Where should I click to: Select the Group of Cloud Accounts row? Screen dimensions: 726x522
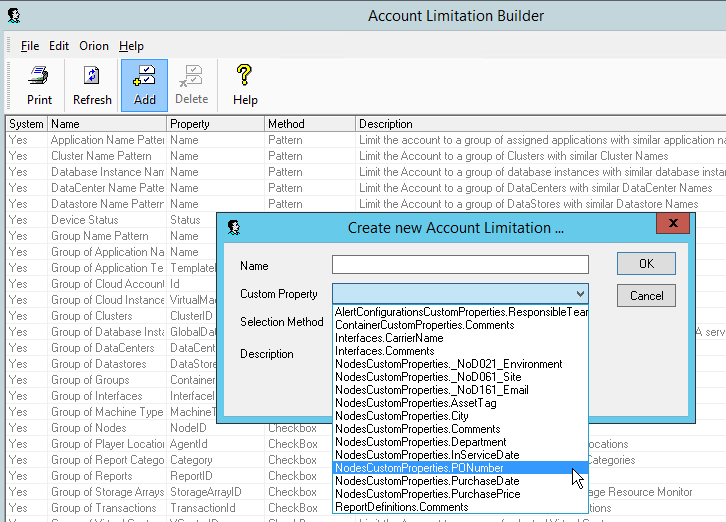(111, 284)
